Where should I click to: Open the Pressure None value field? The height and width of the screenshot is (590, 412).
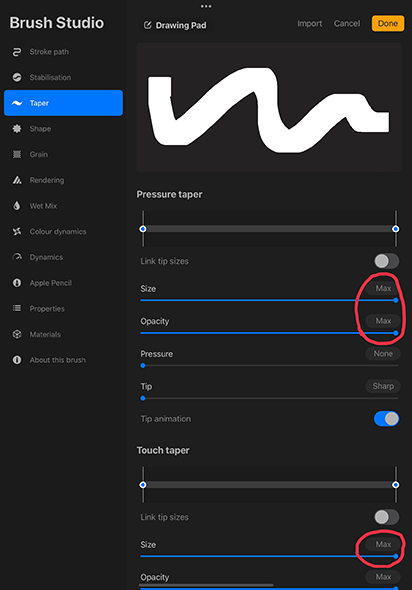[383, 354]
